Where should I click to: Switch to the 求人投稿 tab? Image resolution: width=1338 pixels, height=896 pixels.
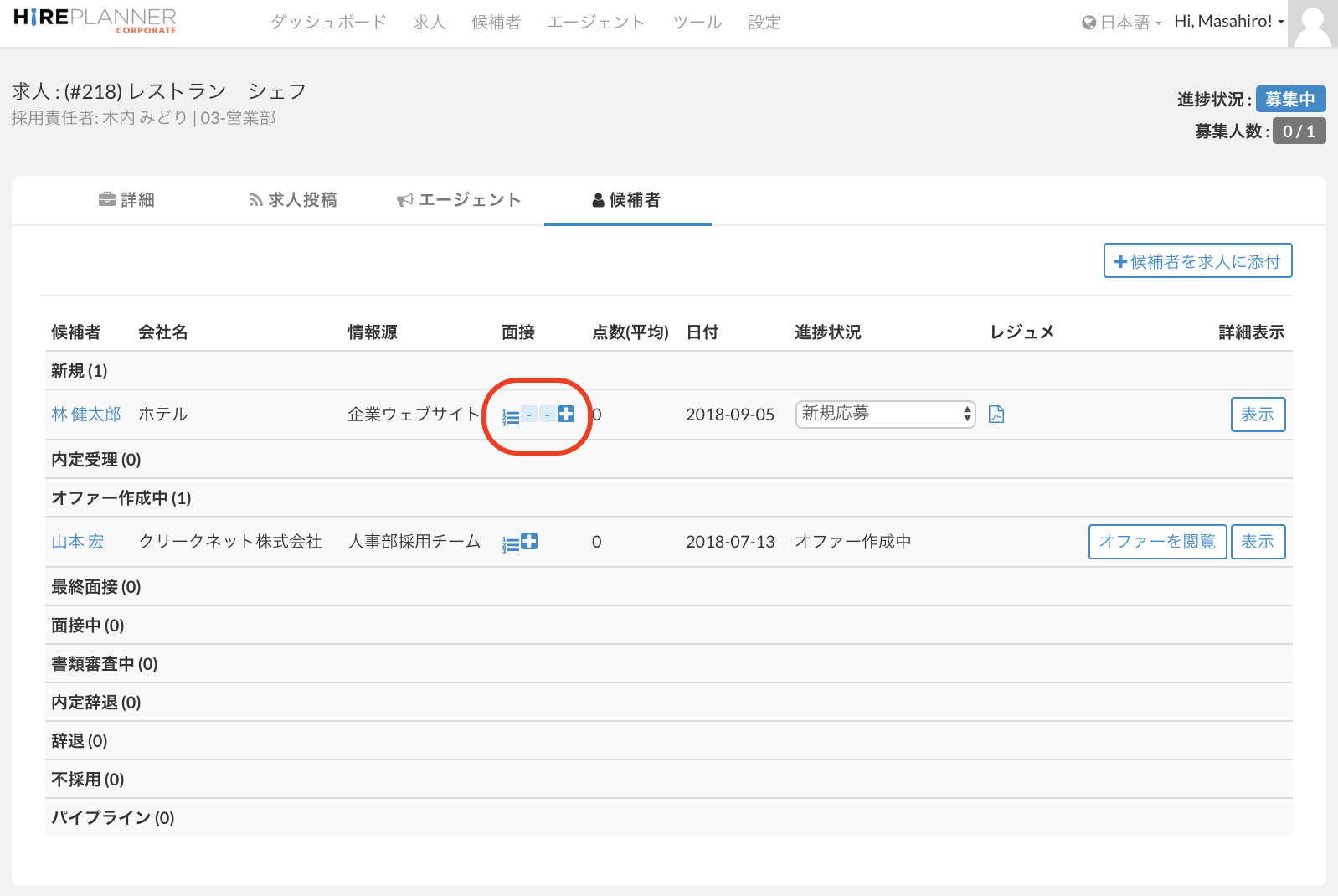[x=293, y=200]
